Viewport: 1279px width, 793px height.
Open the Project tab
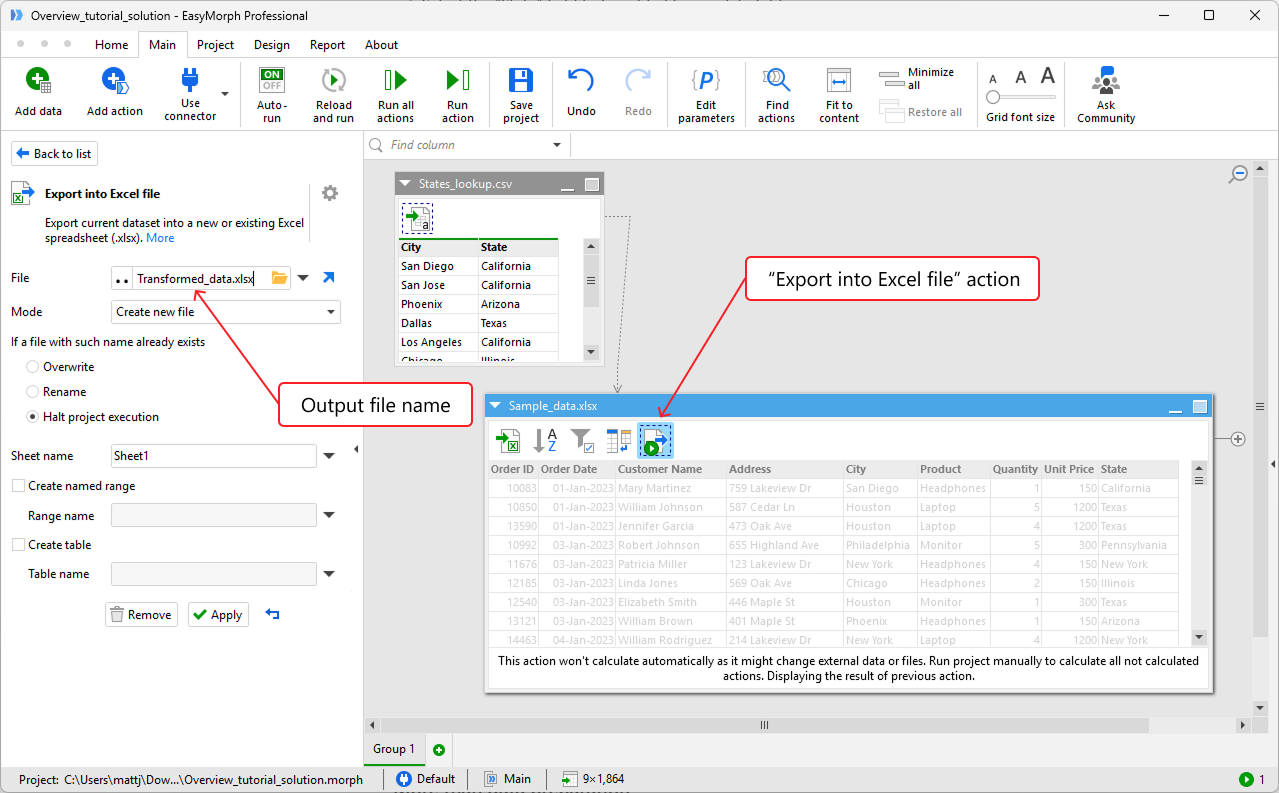tap(215, 45)
